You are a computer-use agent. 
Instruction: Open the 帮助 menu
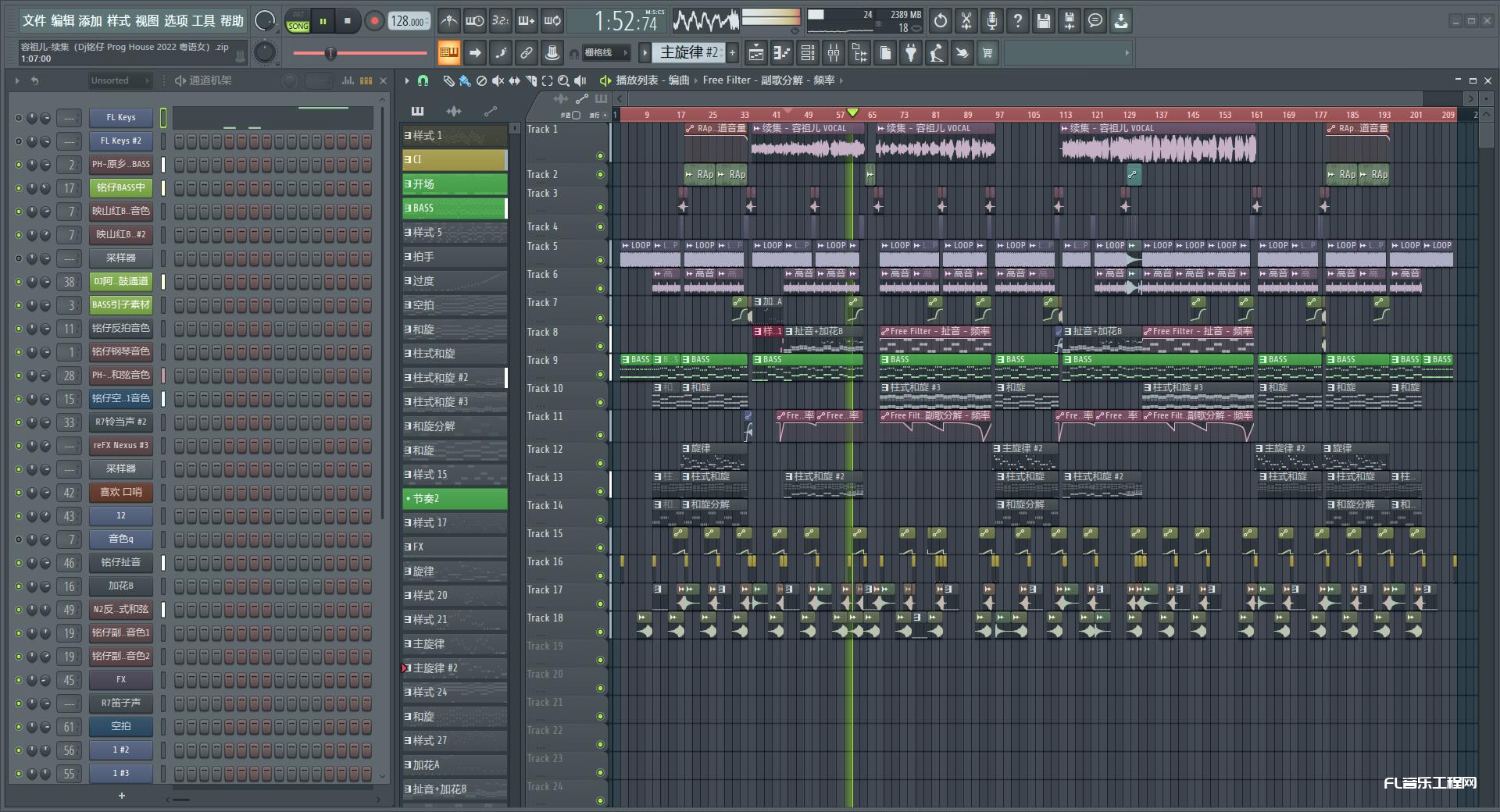click(232, 21)
